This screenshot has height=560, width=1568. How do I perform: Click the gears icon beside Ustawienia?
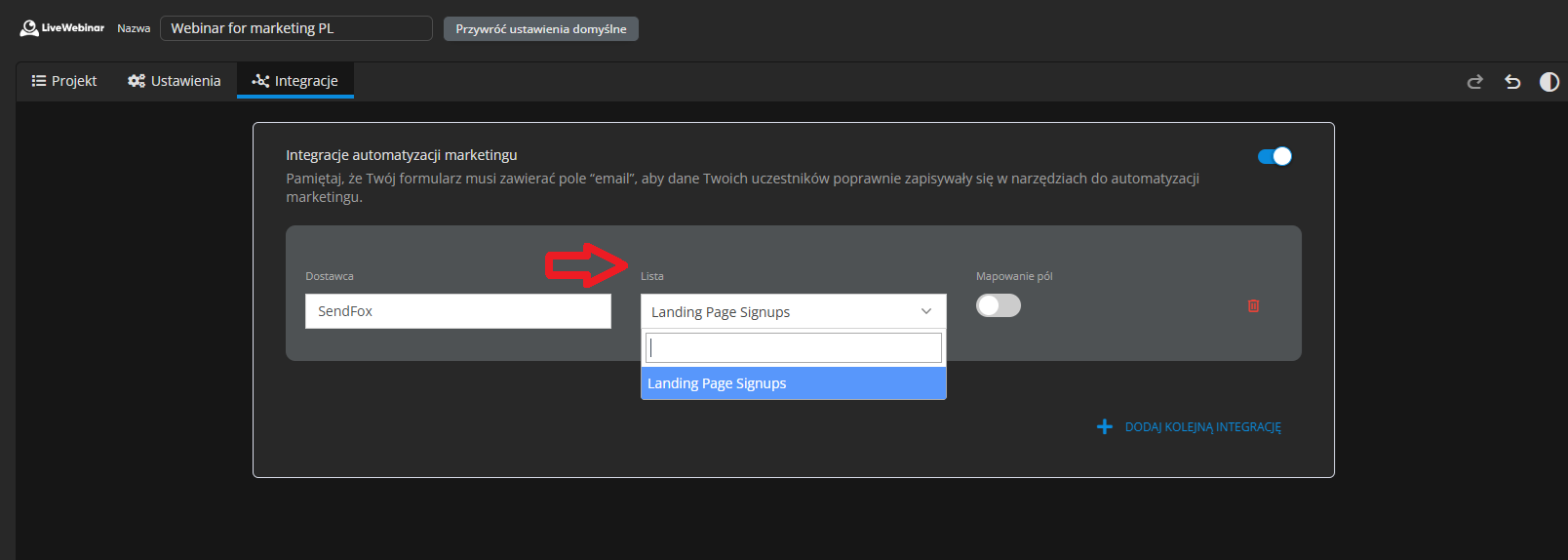(x=137, y=81)
